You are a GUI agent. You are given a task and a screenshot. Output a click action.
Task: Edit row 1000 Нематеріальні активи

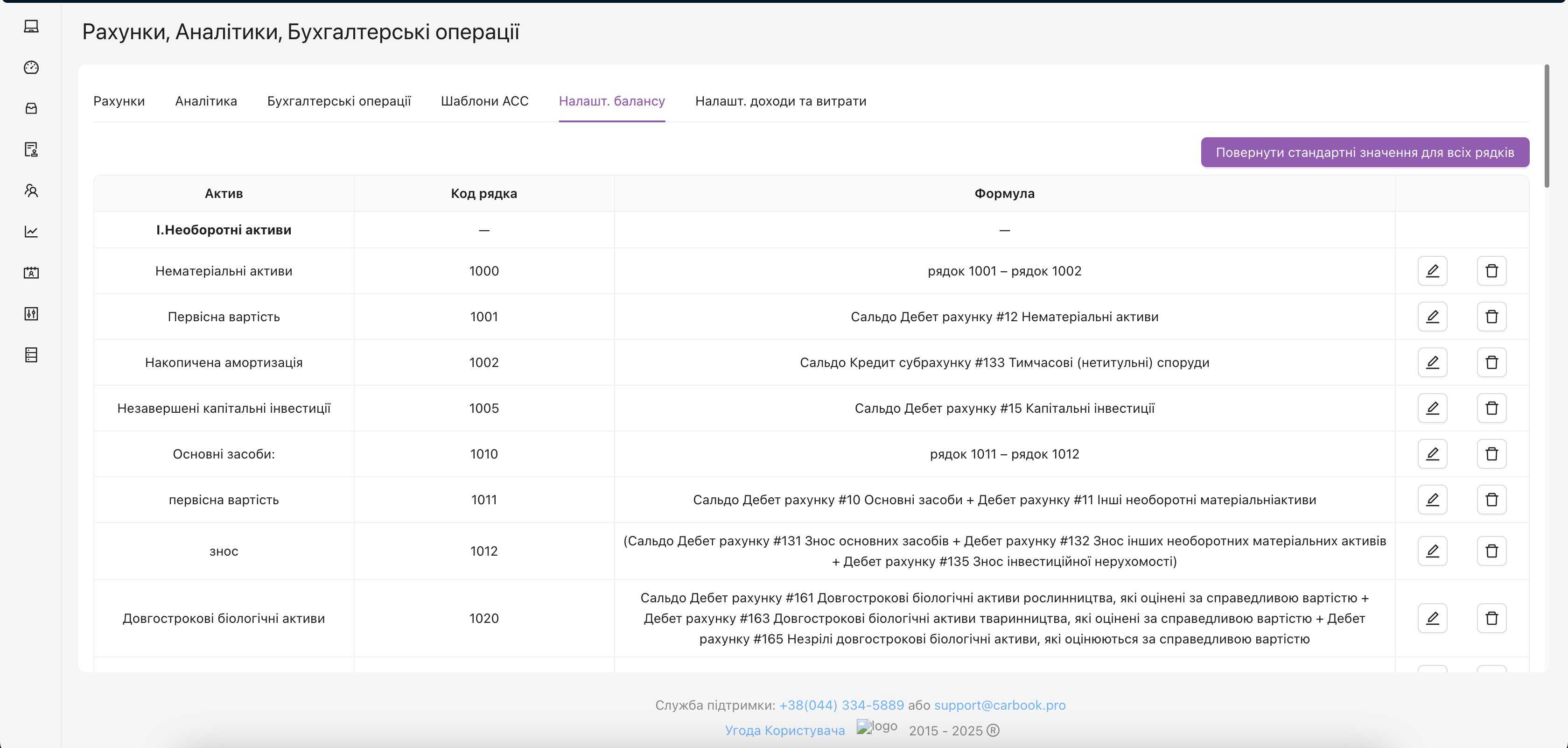point(1432,271)
